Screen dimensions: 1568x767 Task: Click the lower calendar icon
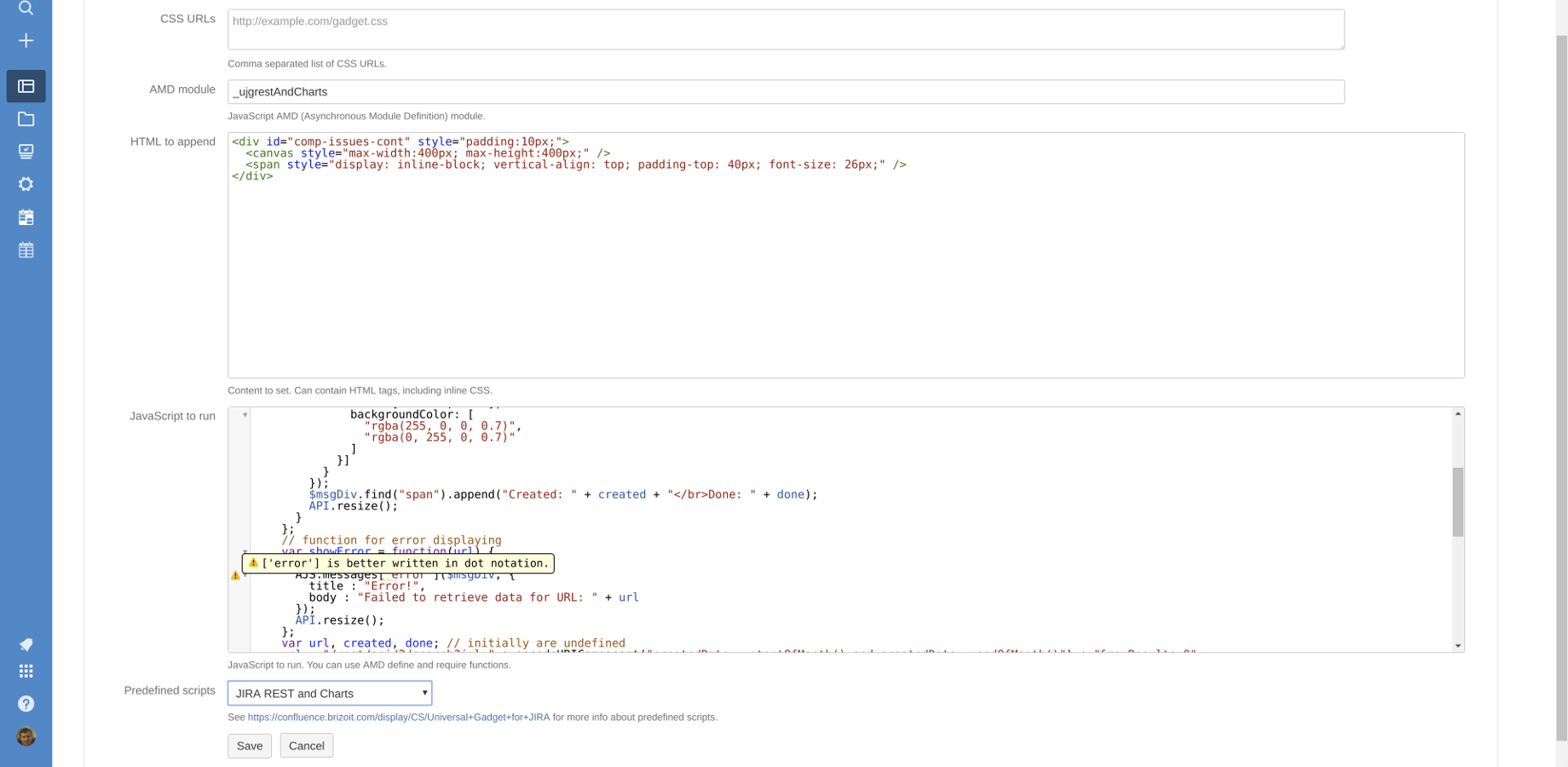coord(26,250)
